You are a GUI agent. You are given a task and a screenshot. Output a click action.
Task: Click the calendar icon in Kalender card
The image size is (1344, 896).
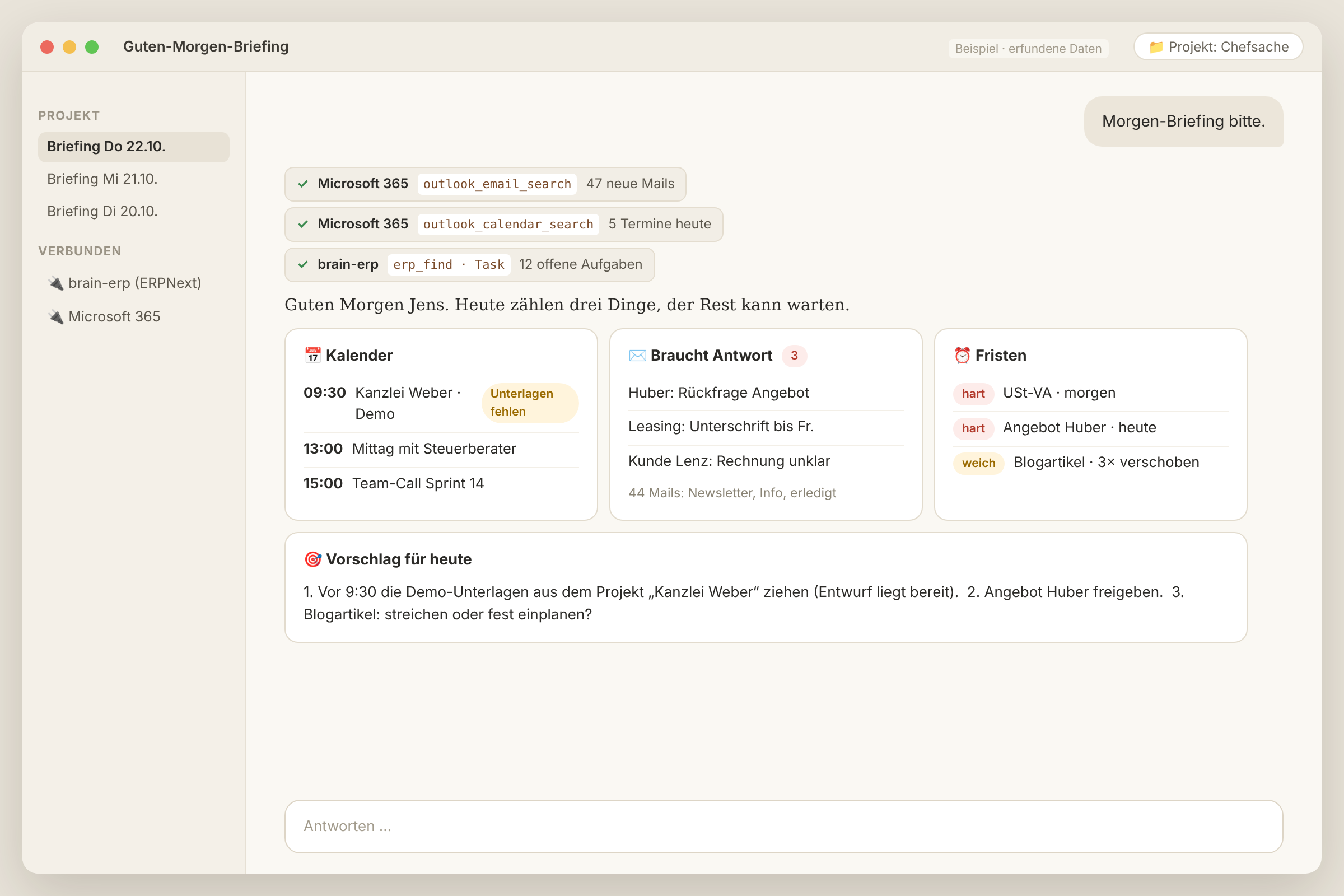click(312, 356)
